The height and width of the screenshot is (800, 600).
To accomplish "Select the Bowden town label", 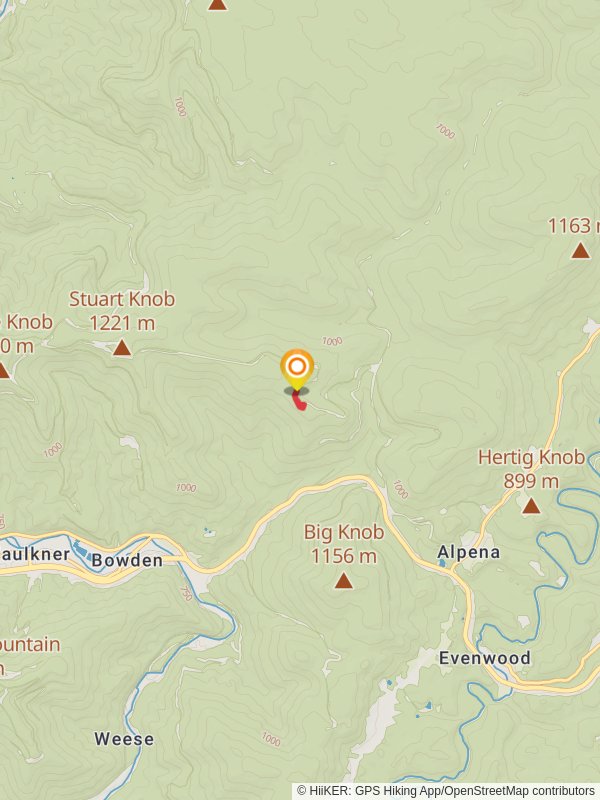I will 128,561.
